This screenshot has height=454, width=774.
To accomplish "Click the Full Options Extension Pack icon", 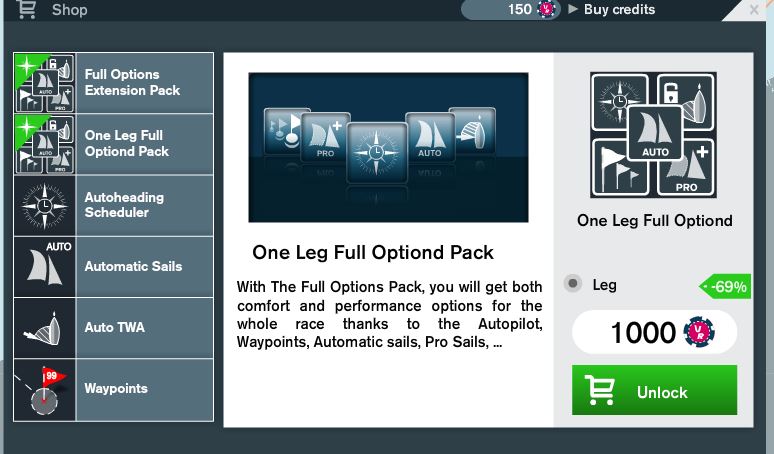I will (x=44, y=83).
